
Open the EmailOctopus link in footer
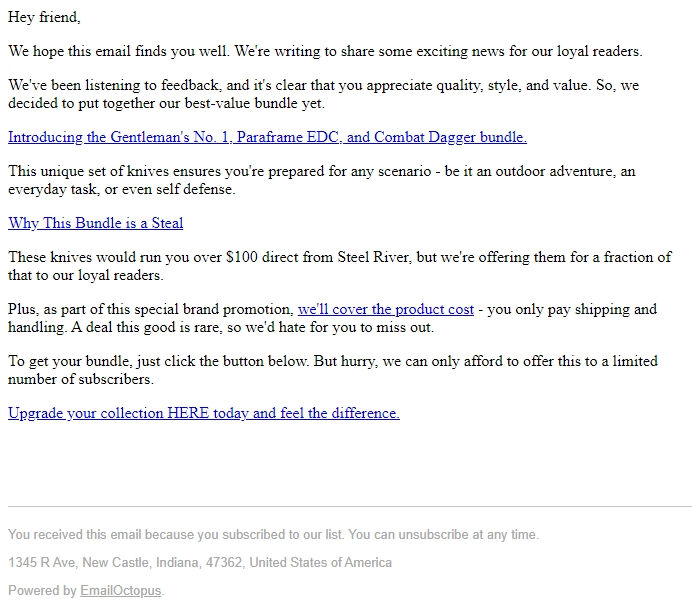121,590
